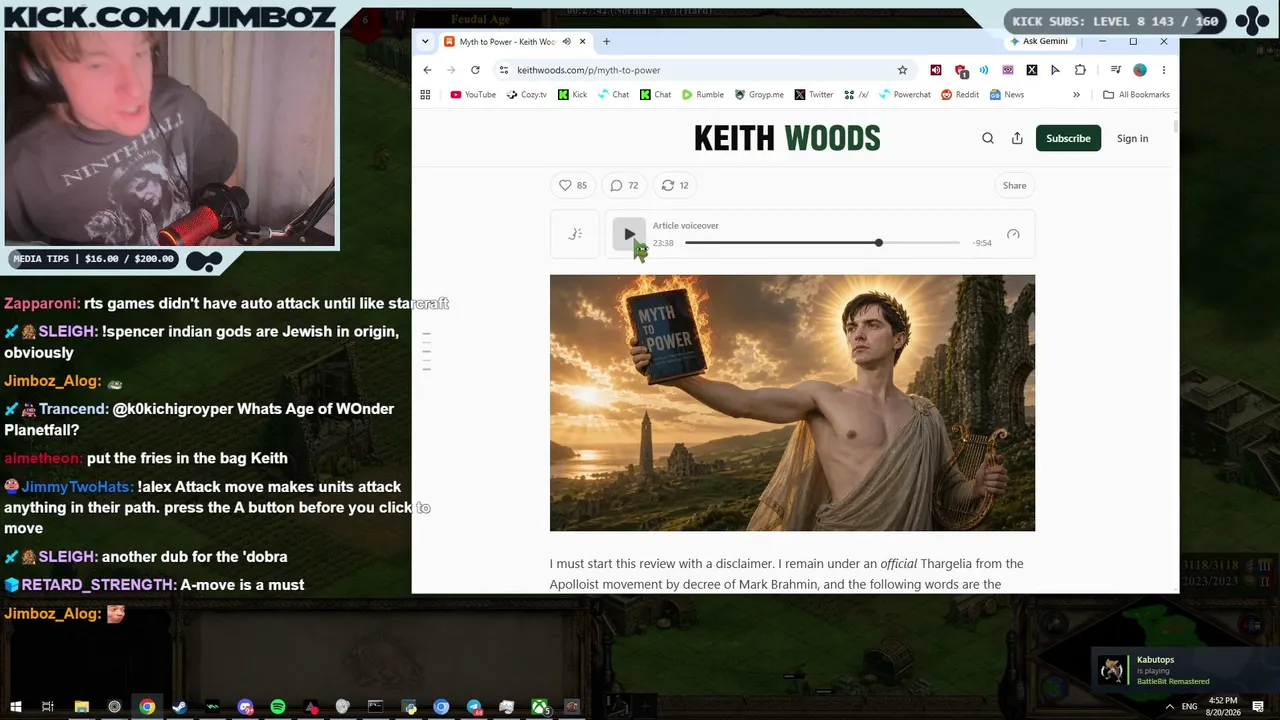Open the Powerchat bookmark
This screenshot has width=1280, height=720.
tap(905, 95)
